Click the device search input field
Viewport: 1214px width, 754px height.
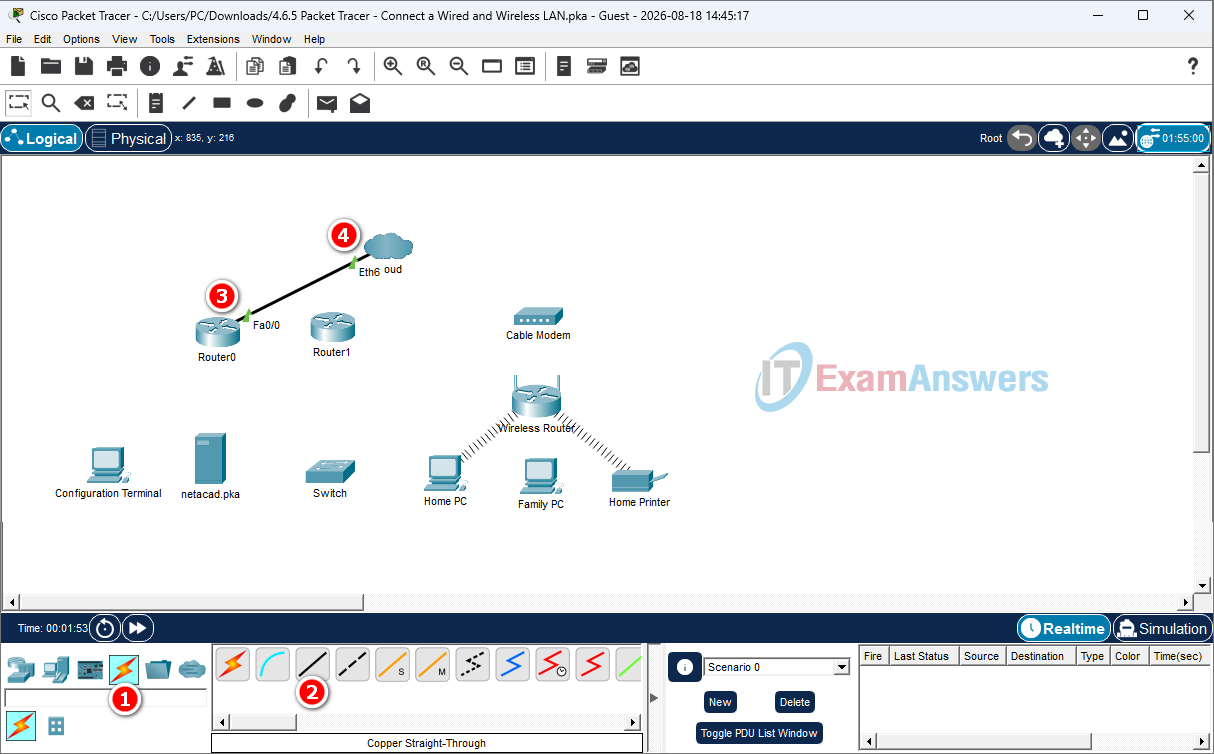(x=105, y=697)
